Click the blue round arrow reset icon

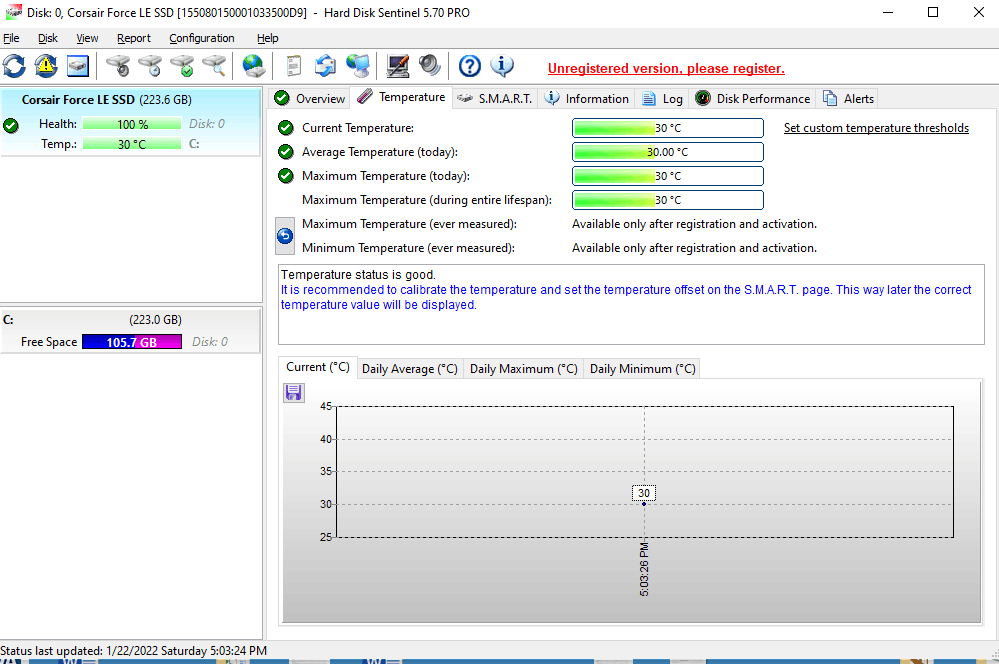tap(285, 236)
